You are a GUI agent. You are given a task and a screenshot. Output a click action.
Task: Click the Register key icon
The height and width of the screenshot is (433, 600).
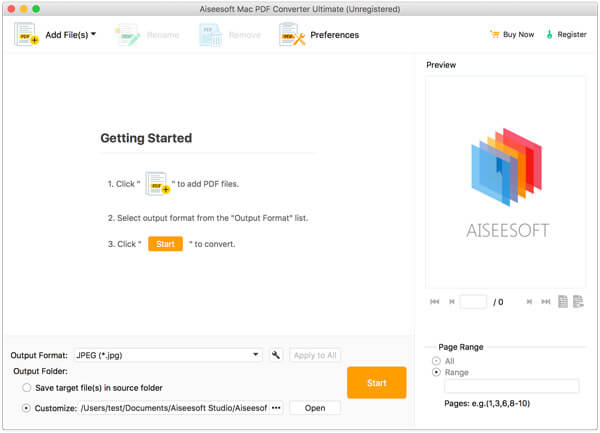point(549,34)
